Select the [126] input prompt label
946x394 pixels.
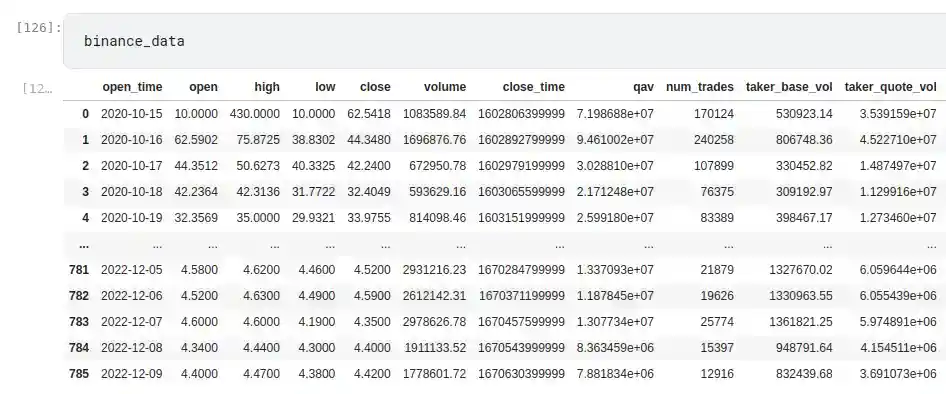[x=39, y=28]
